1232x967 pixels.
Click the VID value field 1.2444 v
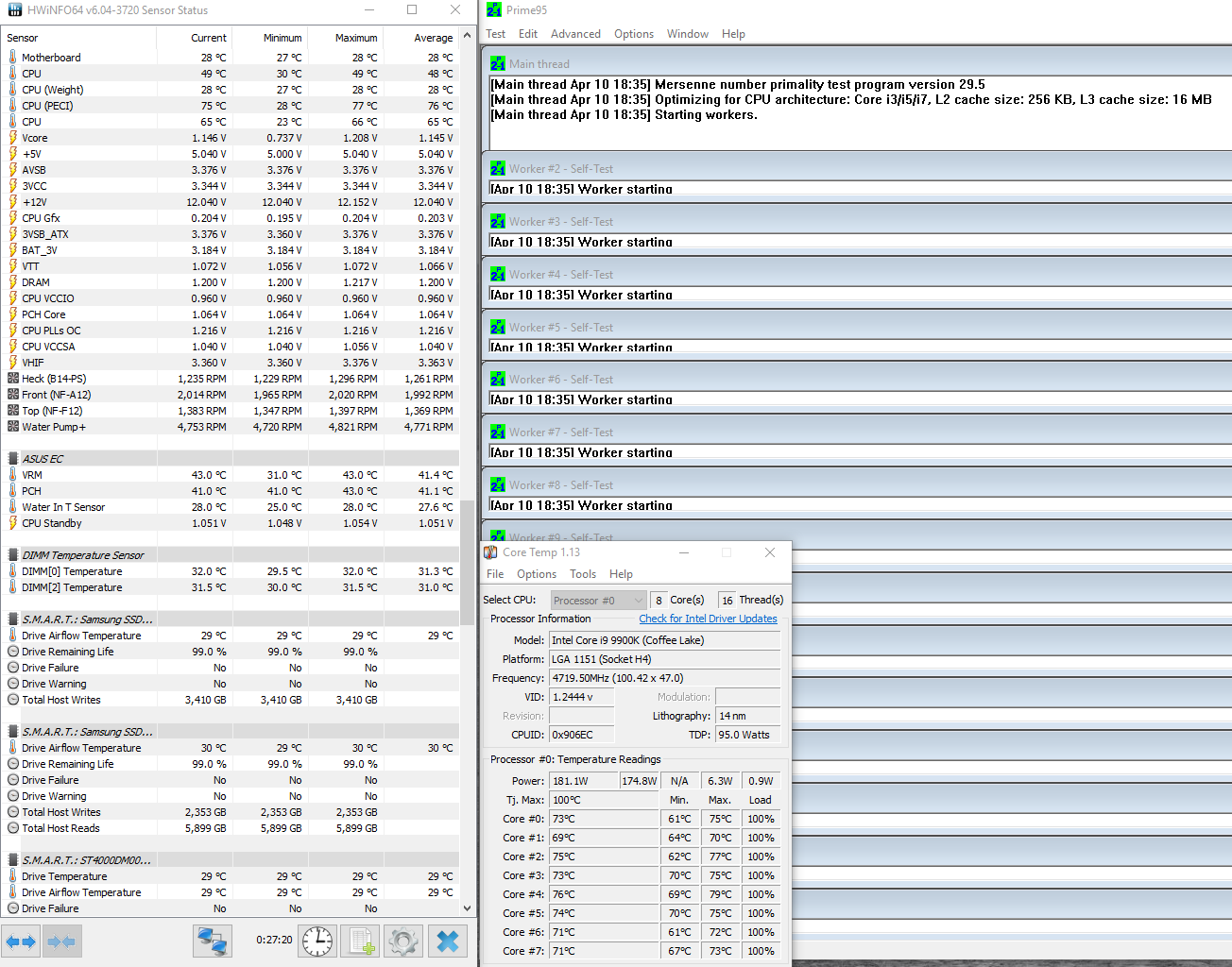(x=582, y=697)
